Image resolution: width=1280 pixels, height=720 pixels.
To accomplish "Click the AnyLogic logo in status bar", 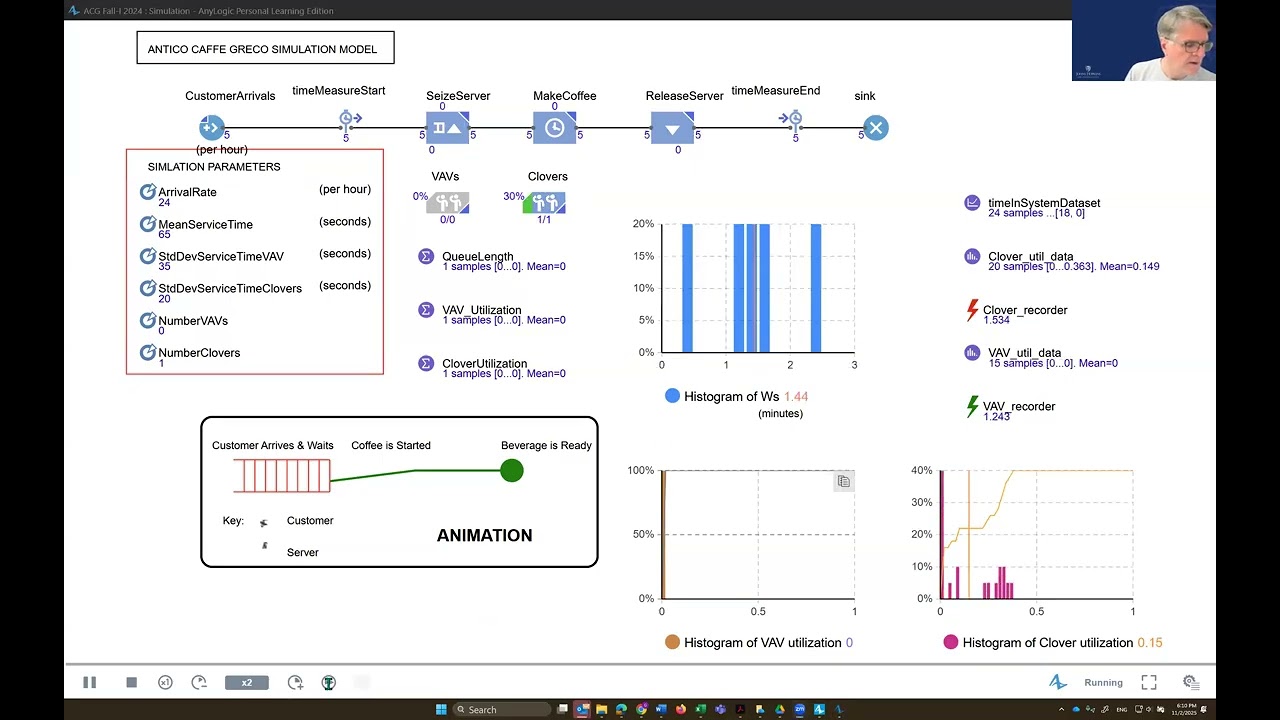I will coord(1058,682).
